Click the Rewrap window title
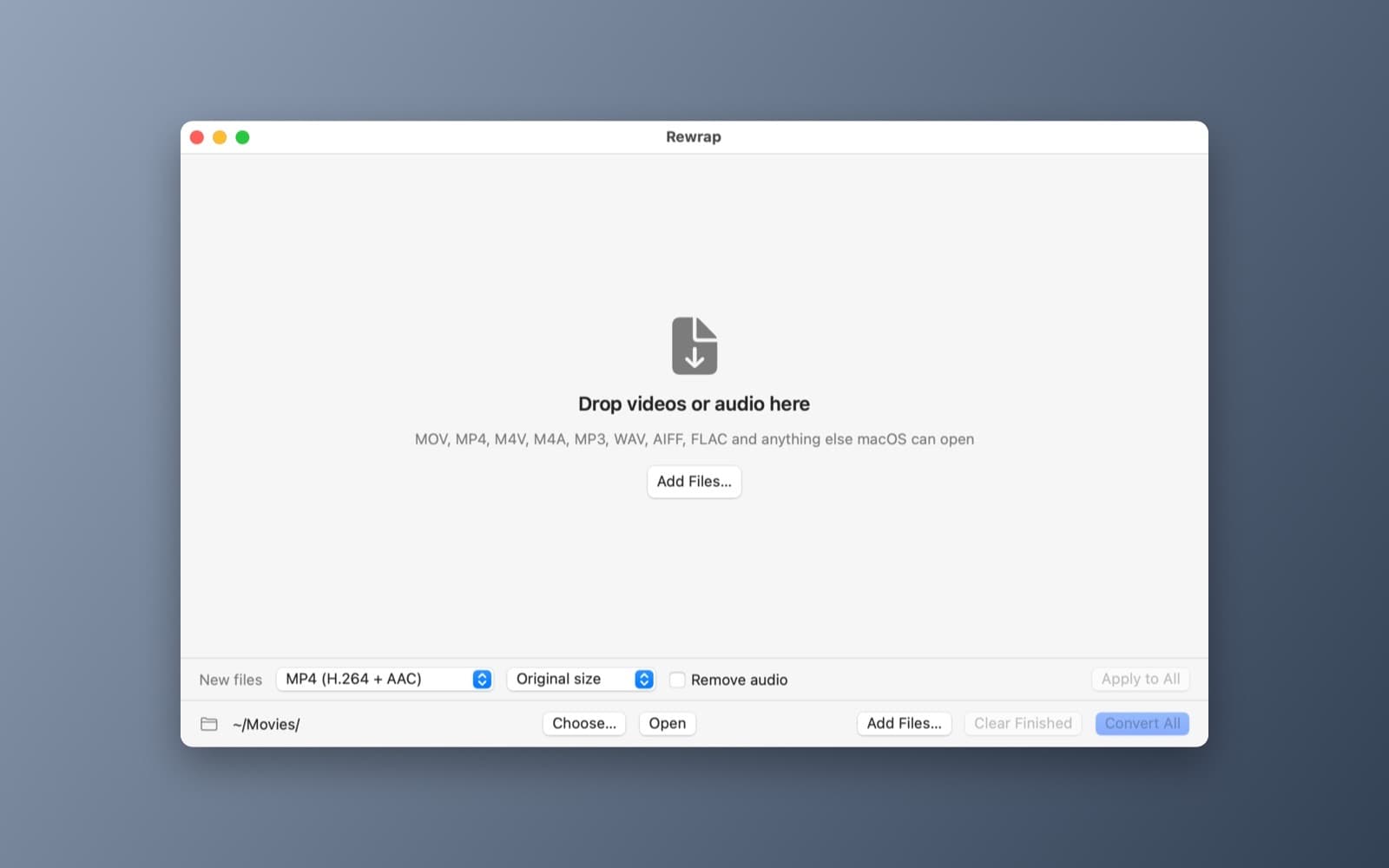Image resolution: width=1389 pixels, height=868 pixels. coord(694,137)
